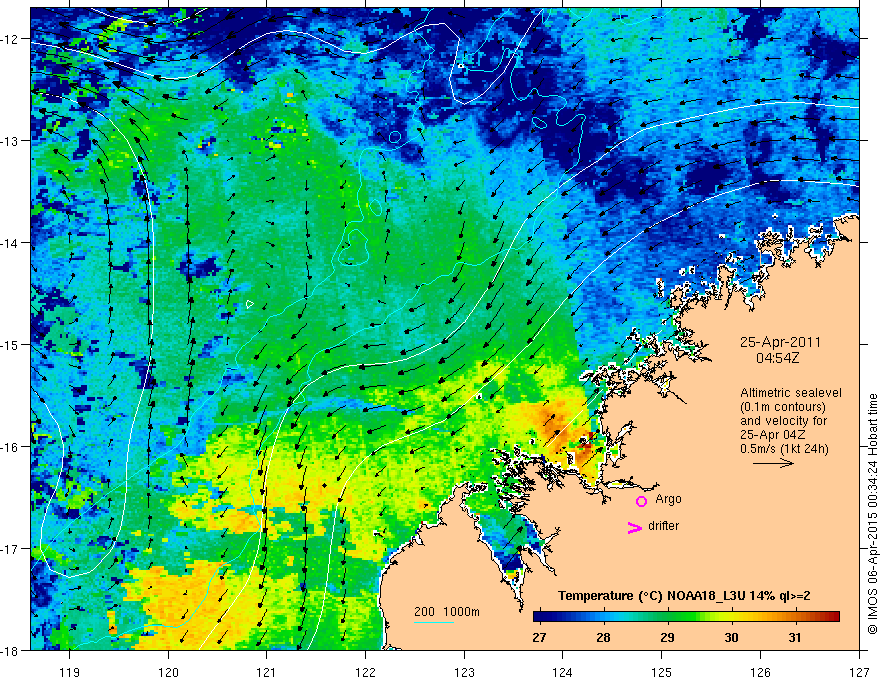Click the longitude 121 axis label
The height and width of the screenshot is (680, 880).
pyautogui.click(x=267, y=672)
